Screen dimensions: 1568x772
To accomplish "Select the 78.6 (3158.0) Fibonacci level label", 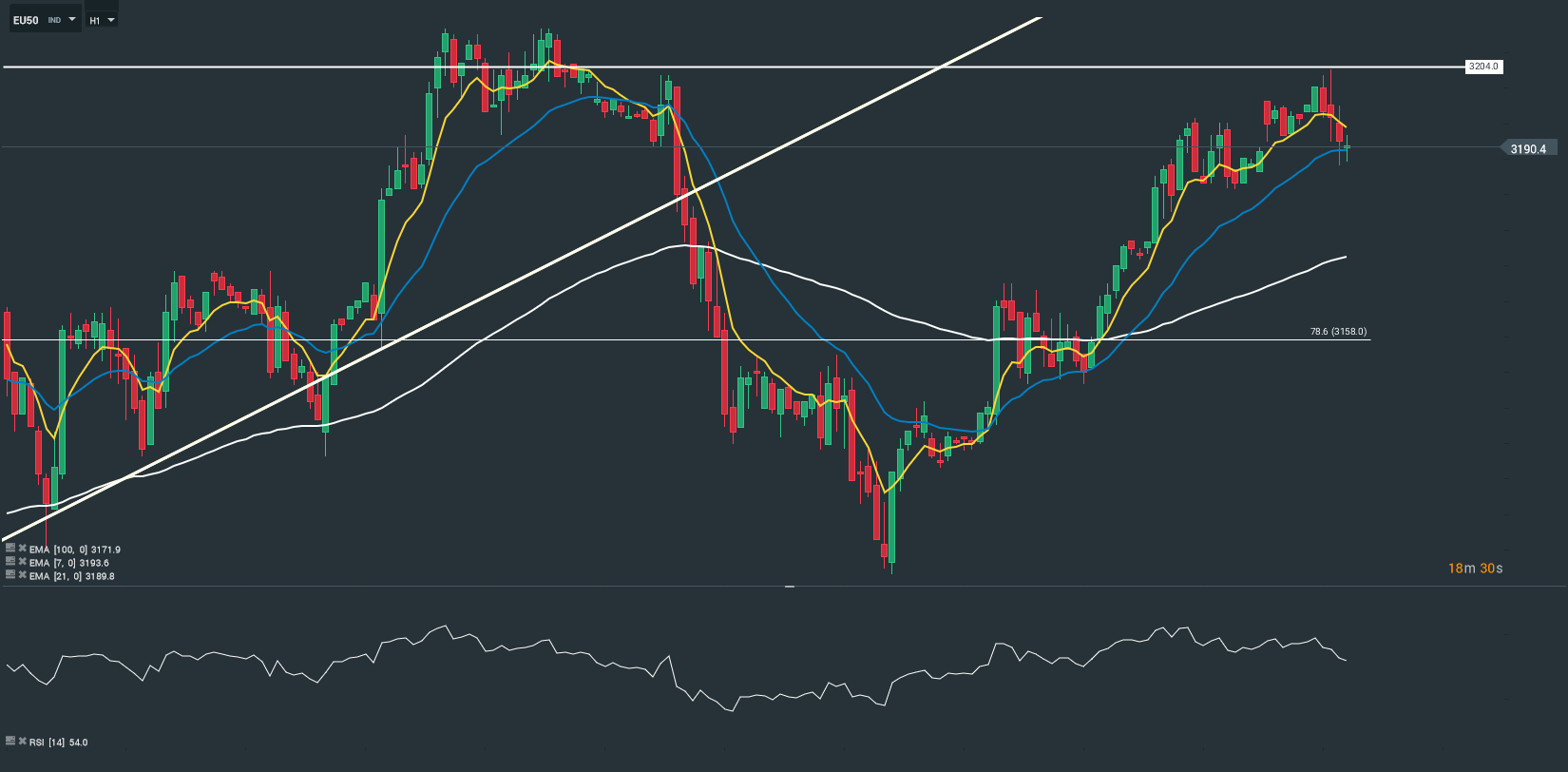I will point(1338,332).
